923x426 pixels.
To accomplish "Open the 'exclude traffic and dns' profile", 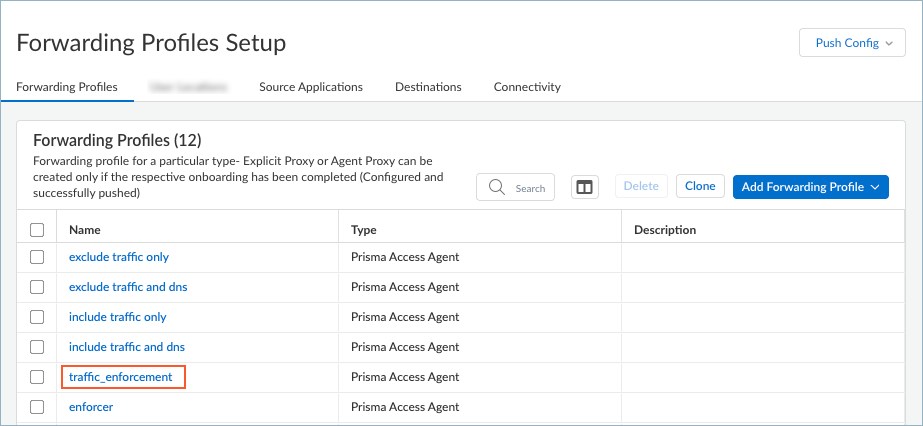I will [x=128, y=287].
